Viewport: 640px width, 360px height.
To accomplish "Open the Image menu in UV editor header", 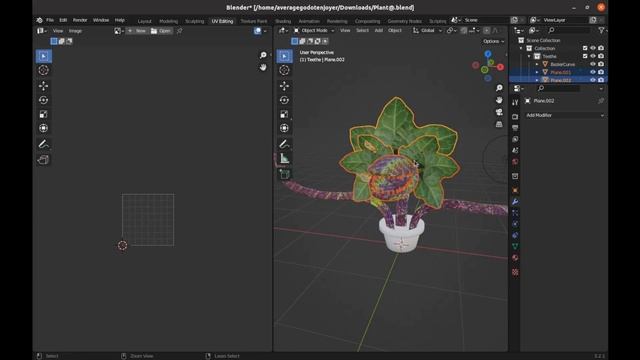I will pos(75,31).
